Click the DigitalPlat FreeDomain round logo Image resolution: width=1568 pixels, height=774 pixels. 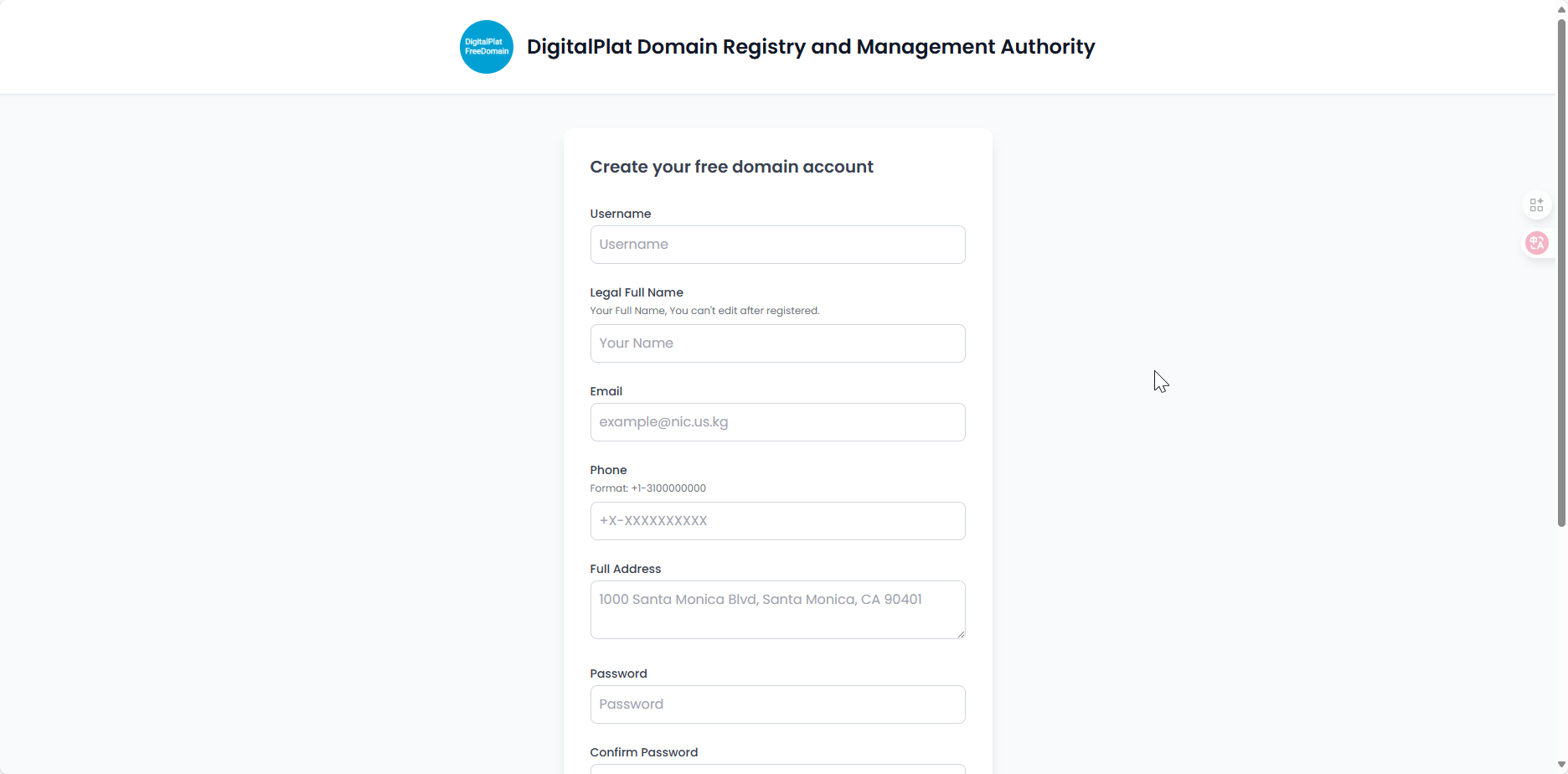(x=486, y=47)
